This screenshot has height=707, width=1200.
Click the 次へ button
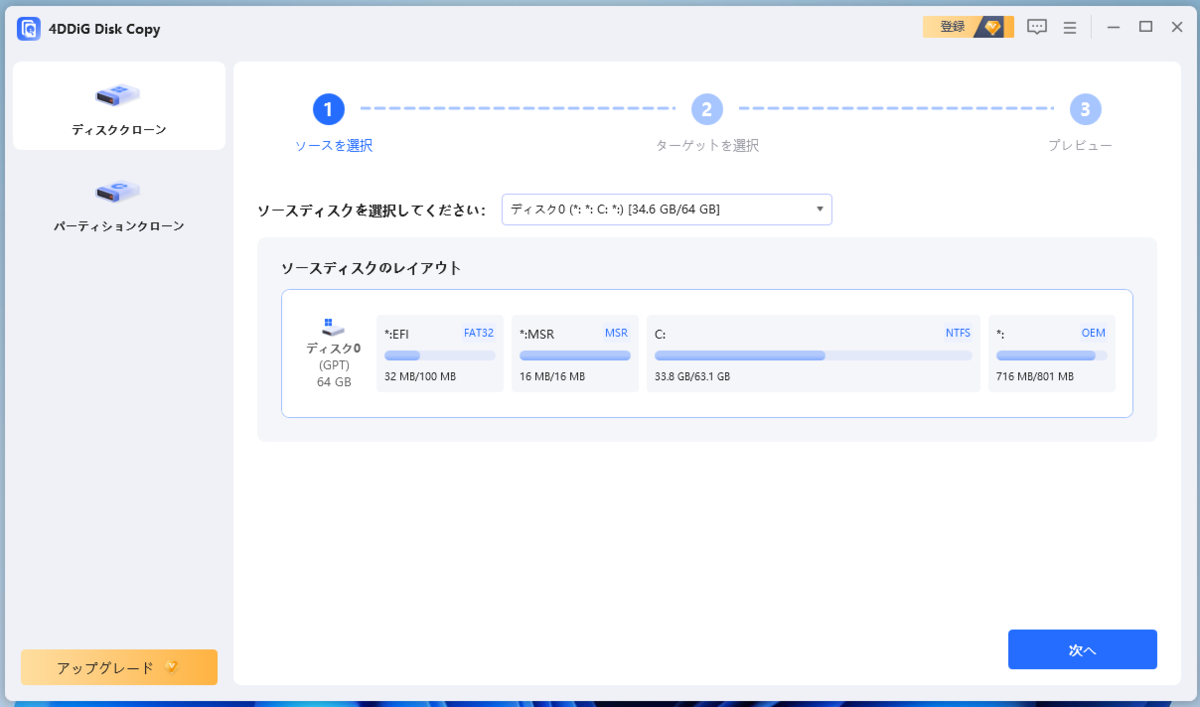coord(1082,649)
